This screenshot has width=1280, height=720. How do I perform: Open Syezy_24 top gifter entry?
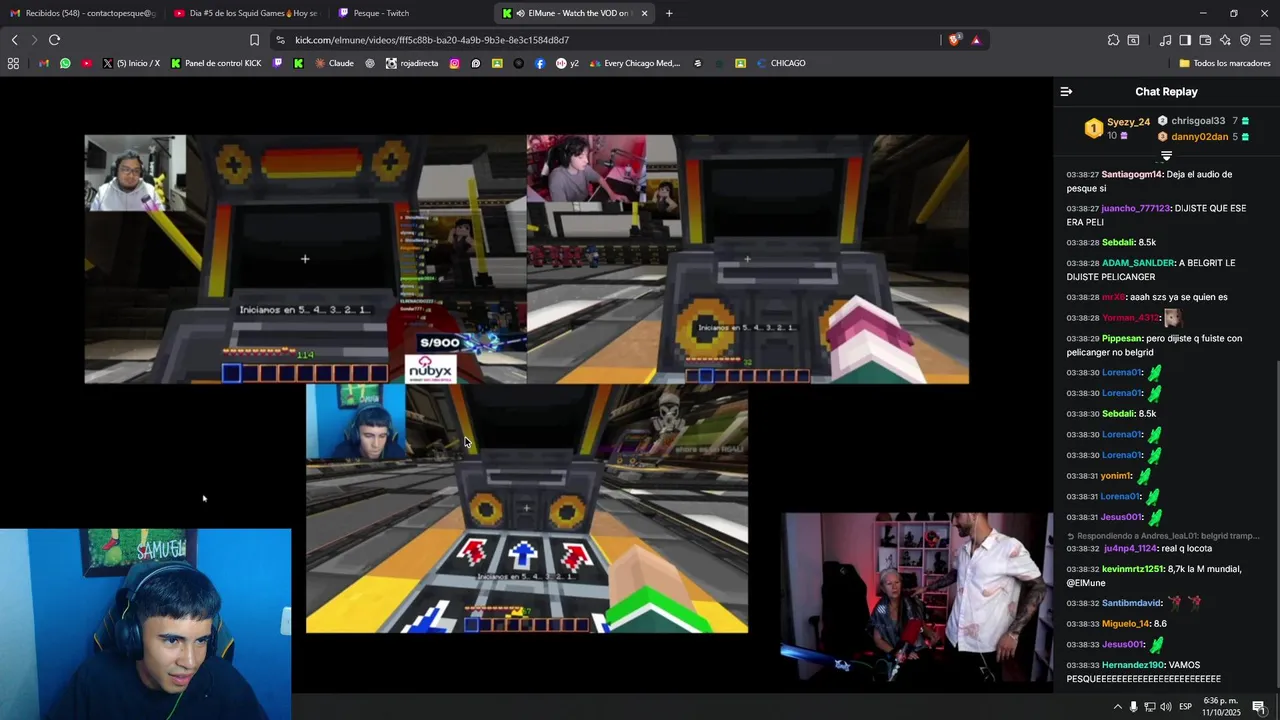tap(1118, 128)
